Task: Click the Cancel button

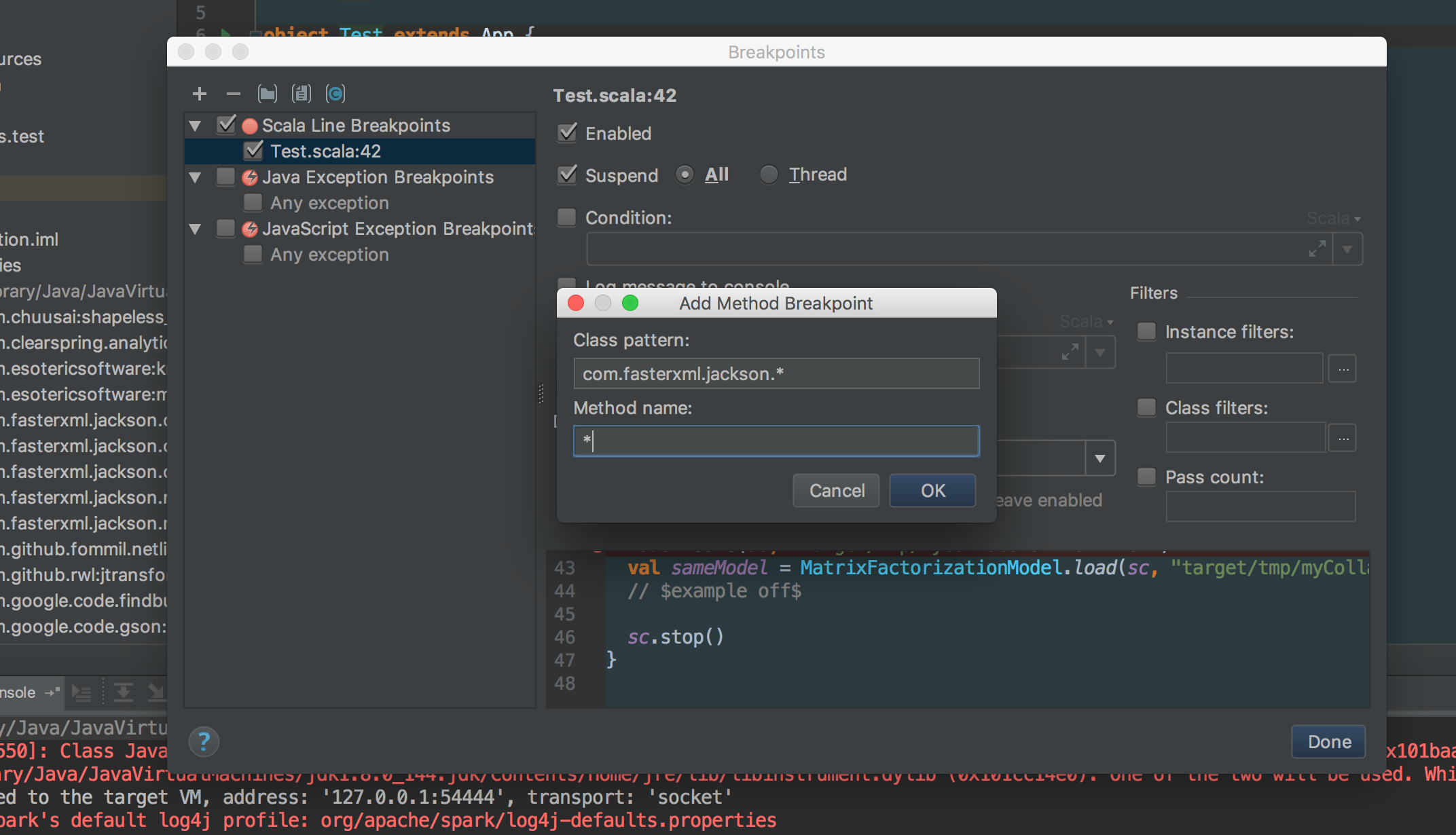Action: (x=836, y=491)
